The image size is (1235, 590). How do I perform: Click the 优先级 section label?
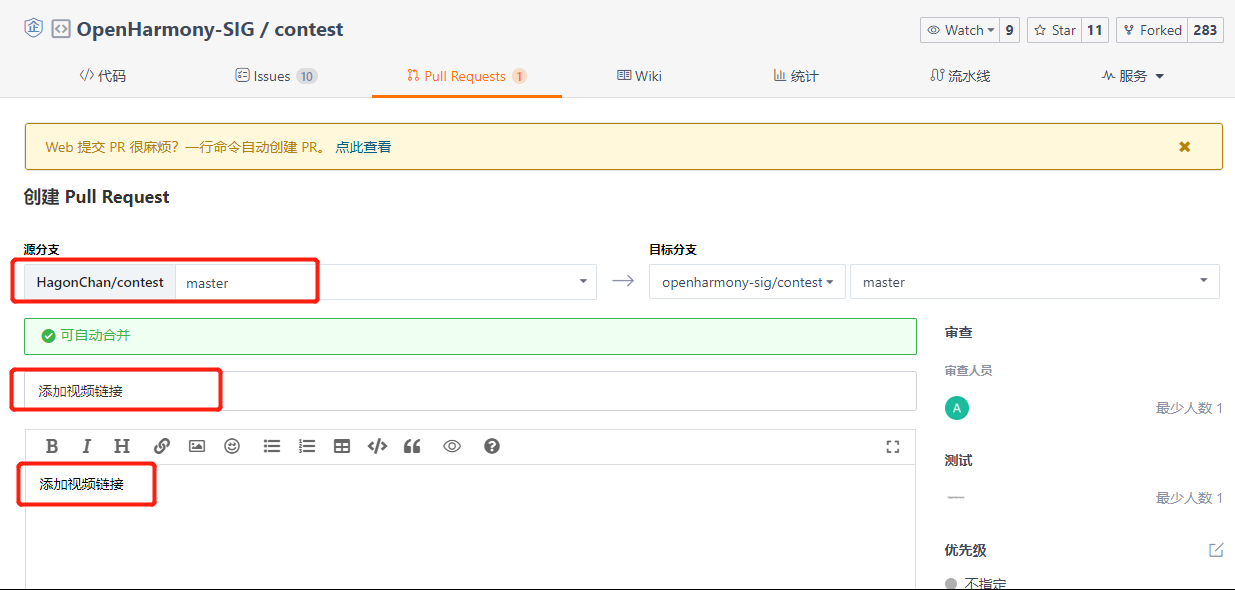[966, 550]
